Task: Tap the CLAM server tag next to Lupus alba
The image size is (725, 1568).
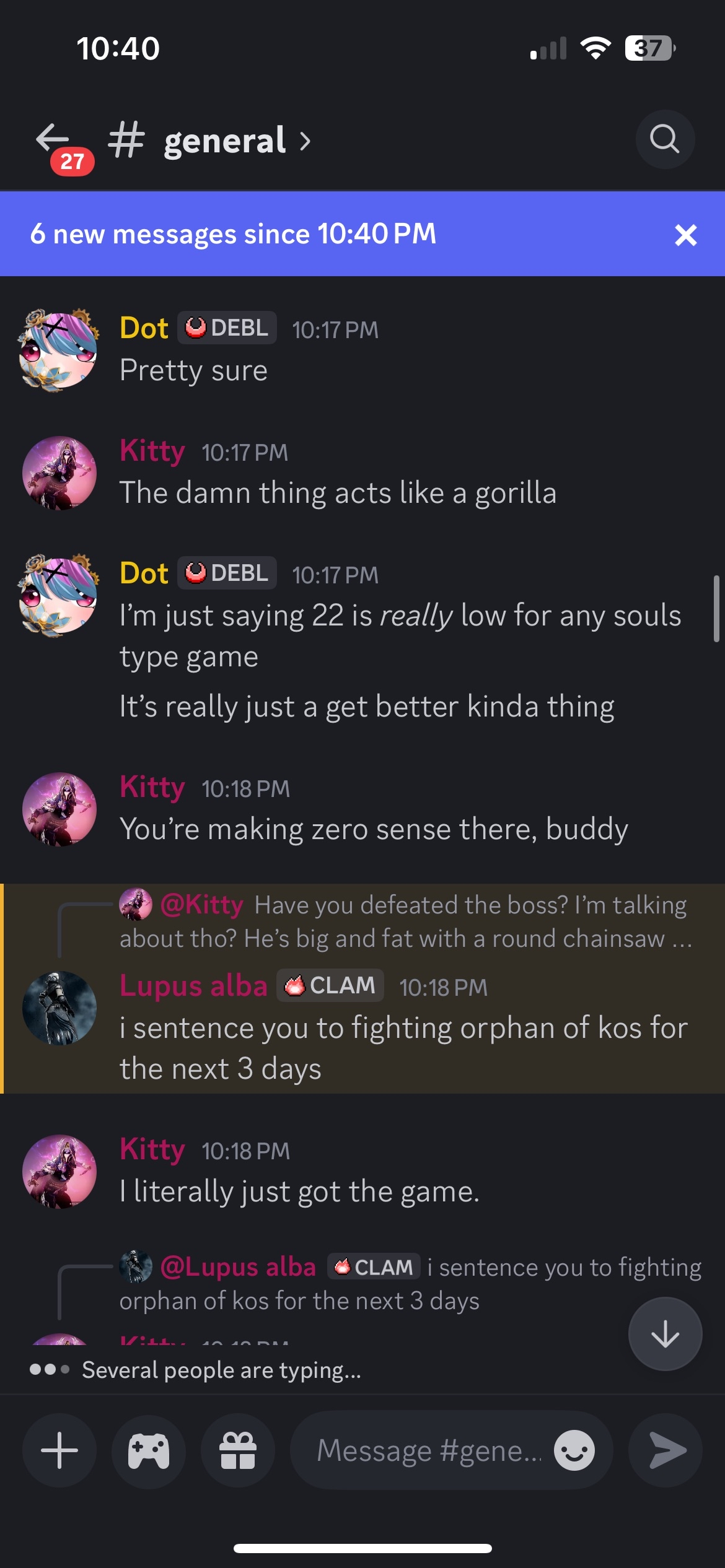Action: click(330, 985)
